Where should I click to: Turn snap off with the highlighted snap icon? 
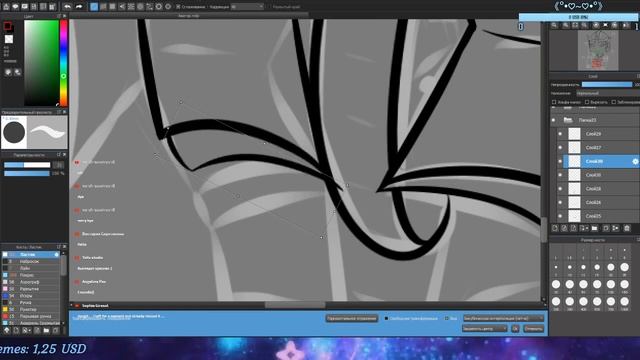click(94, 7)
